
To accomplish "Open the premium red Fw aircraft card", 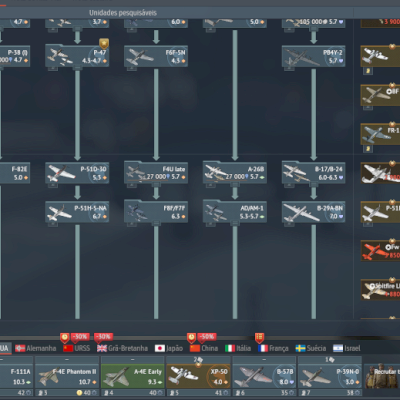I will pyautogui.click(x=380, y=251).
